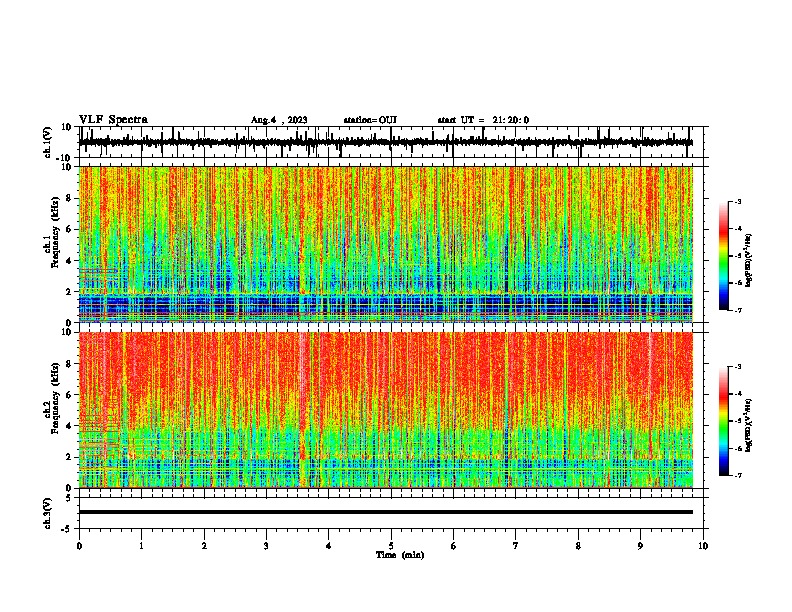Click the ch.1 color bar log(PSD) unit label

click(x=749, y=261)
